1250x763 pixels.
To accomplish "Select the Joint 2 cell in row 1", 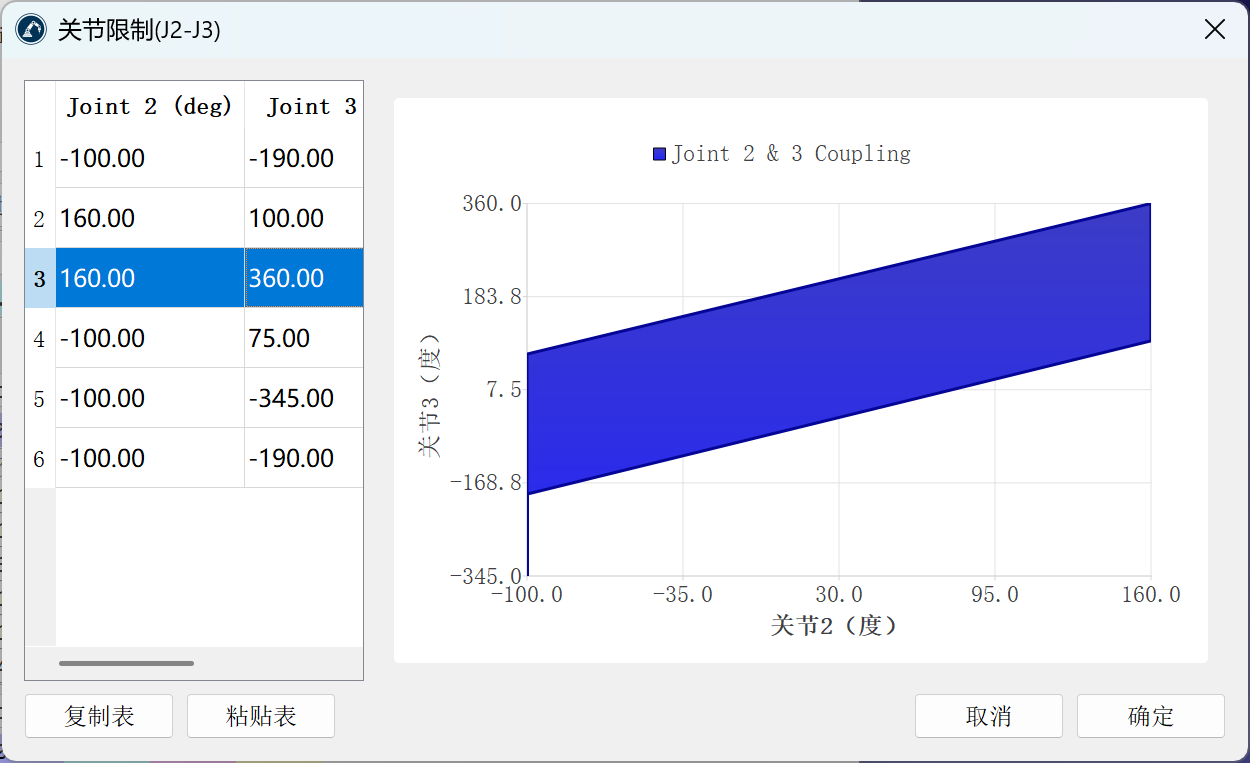I will point(150,159).
